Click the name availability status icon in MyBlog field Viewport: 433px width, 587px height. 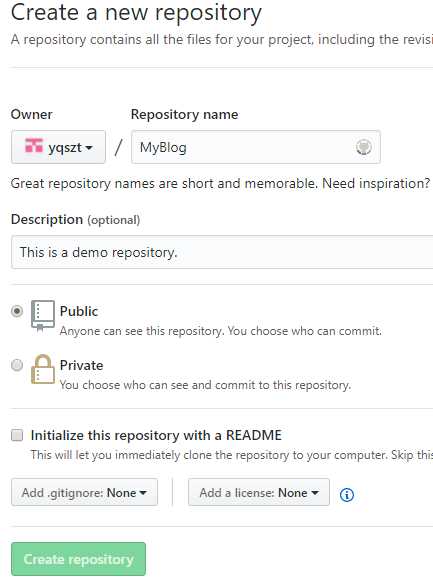363,147
